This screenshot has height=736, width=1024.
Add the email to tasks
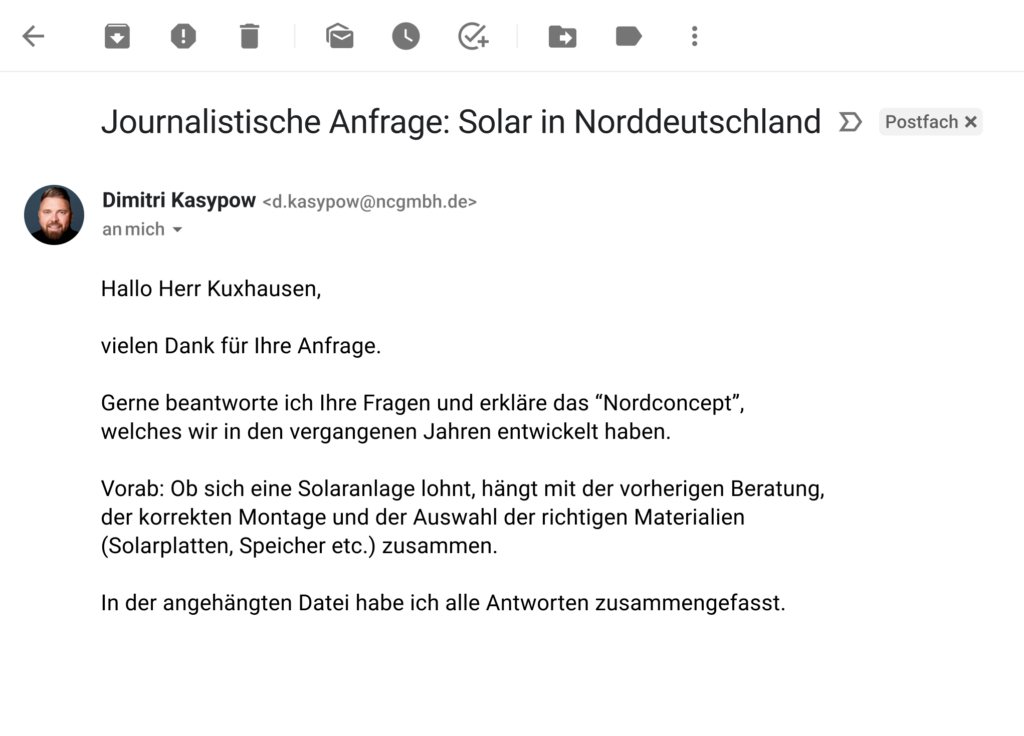pyautogui.click(x=472, y=37)
